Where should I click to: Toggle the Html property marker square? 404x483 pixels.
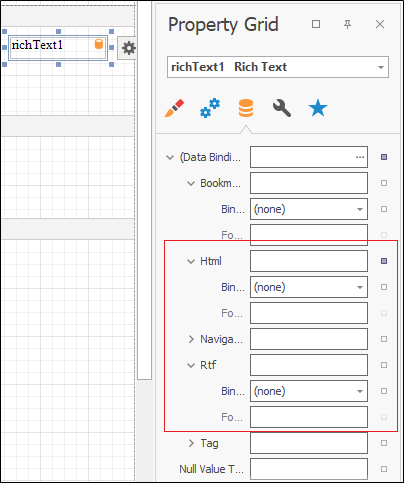(384, 261)
